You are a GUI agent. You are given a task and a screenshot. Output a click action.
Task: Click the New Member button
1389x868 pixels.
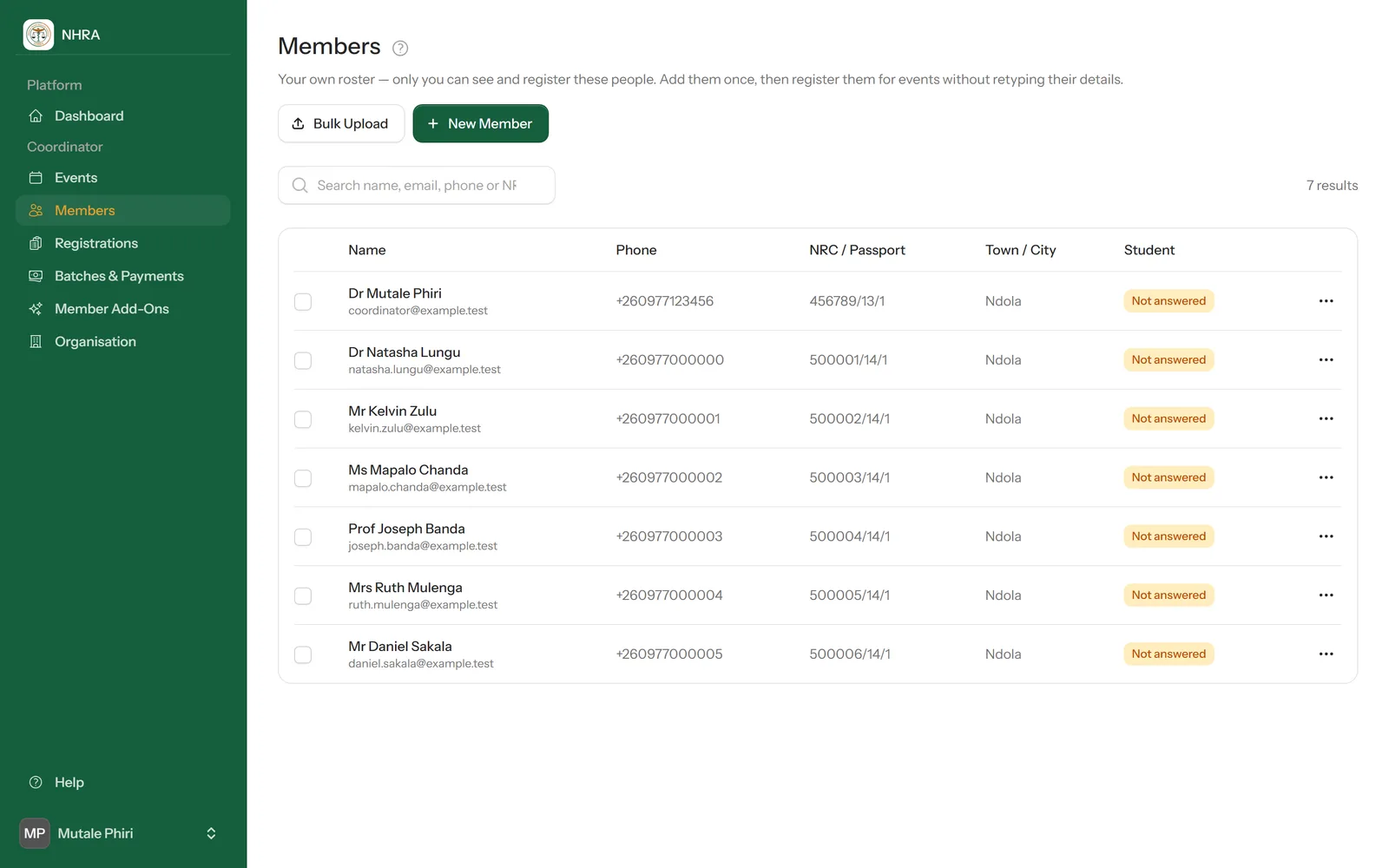coord(480,123)
